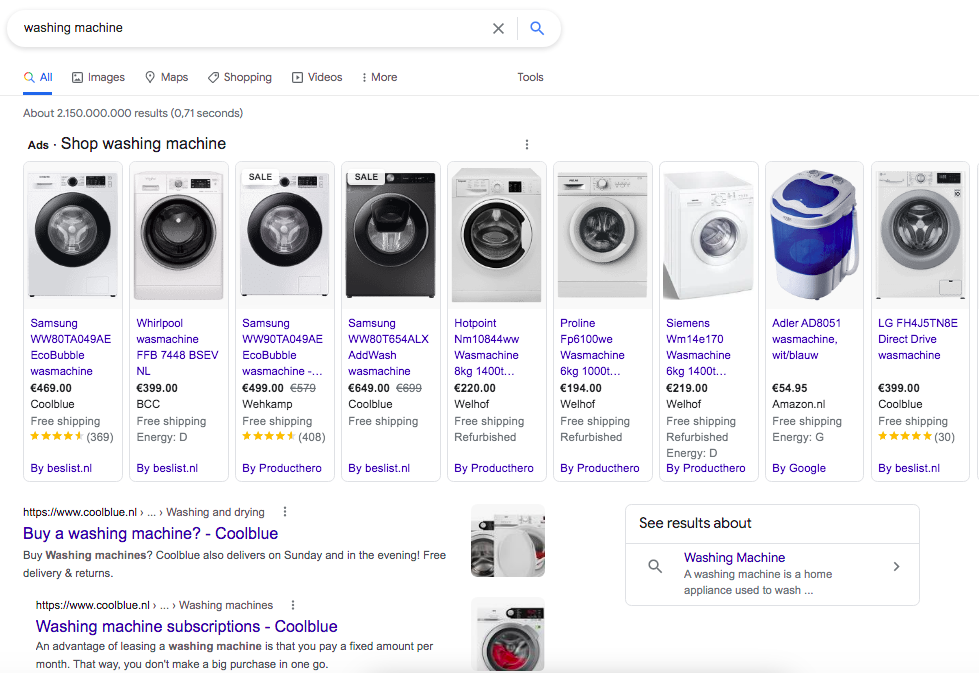Open 'By beslist.nl' under the €469.00 Samsung
979x673 pixels.
click(61, 468)
